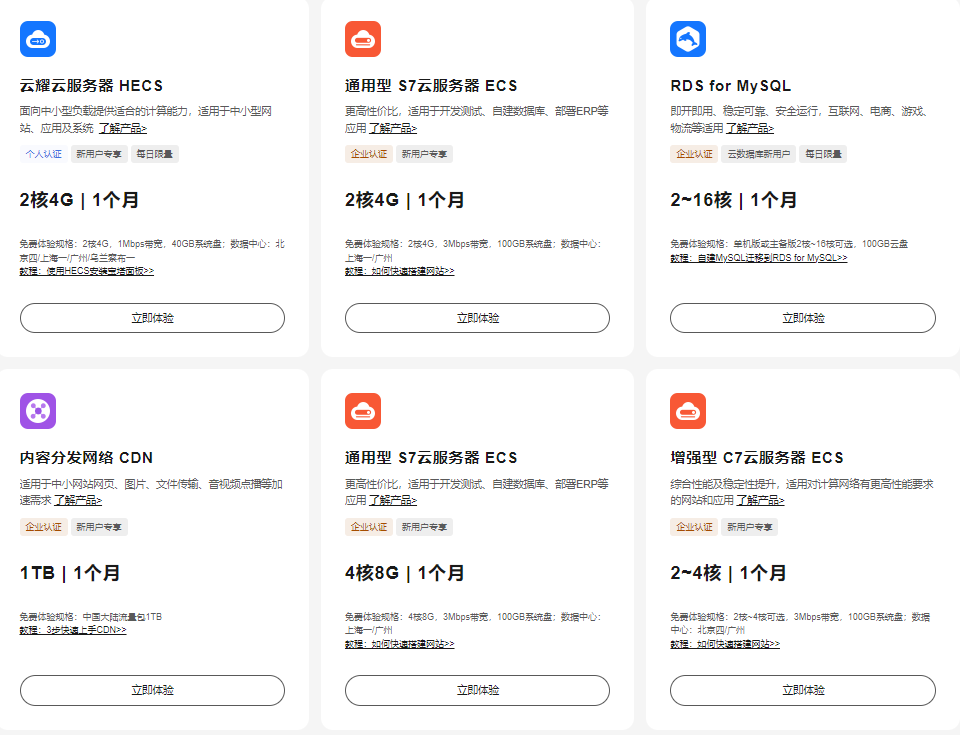Open 了解产品 link on the 2核4G S7 ECS card

click(392, 128)
